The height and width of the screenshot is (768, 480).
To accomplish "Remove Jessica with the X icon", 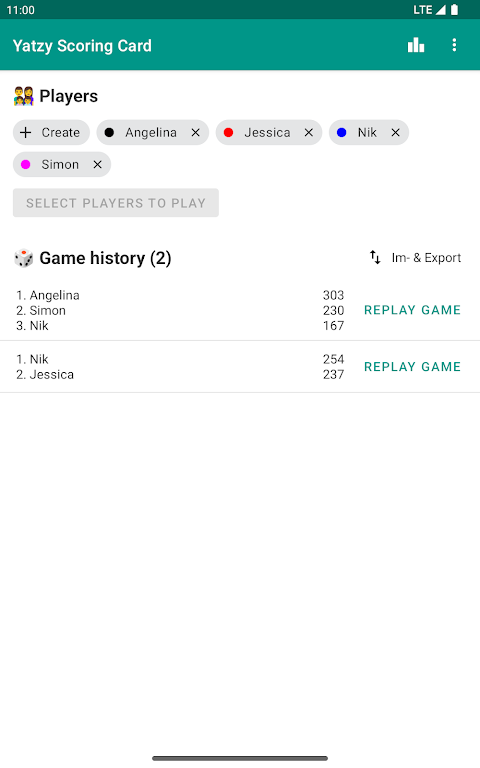I will pyautogui.click(x=309, y=133).
